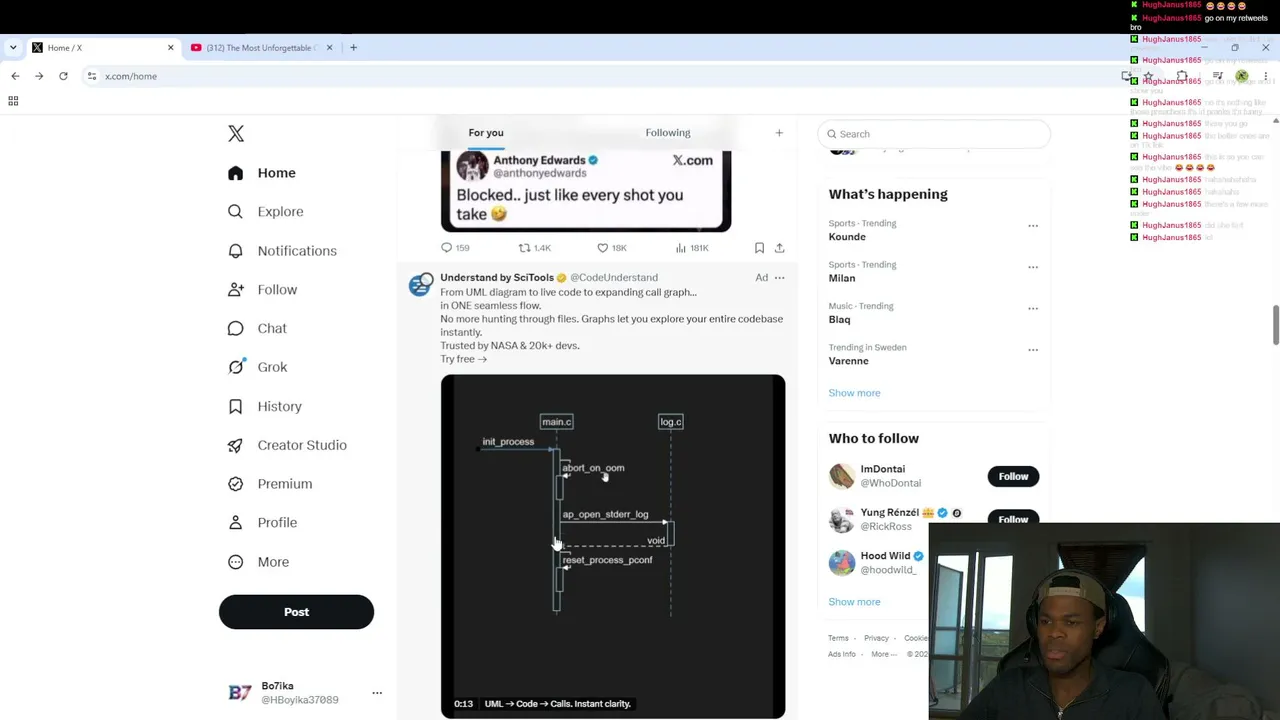The height and width of the screenshot is (720, 1280).
Task: Open options for the Blaq trend
Action: point(1033,308)
